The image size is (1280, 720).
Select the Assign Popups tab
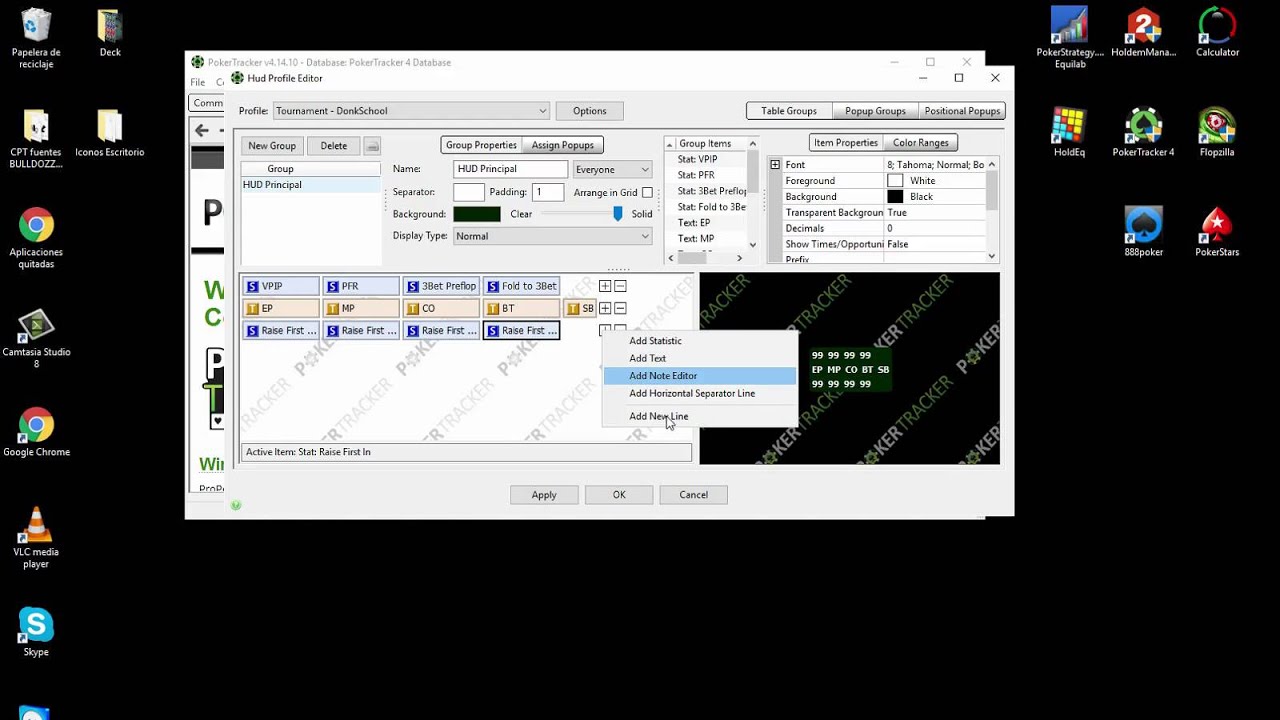click(x=562, y=145)
